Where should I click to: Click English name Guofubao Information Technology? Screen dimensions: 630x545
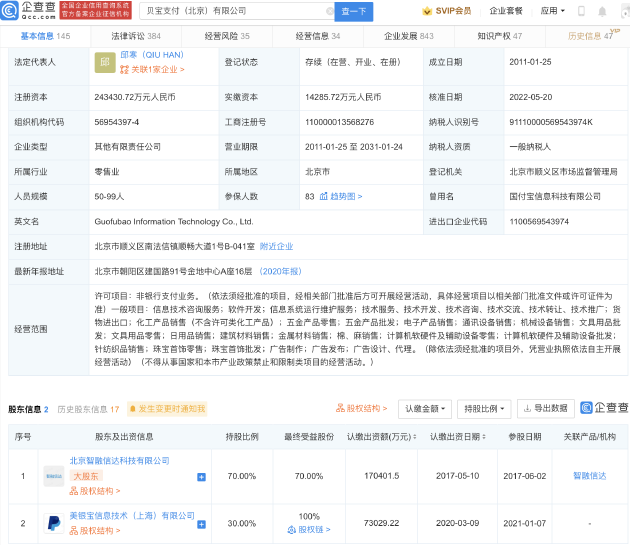[174, 221]
